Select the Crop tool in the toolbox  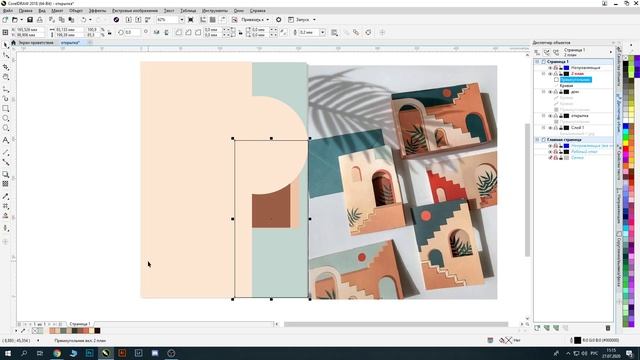pos(6,67)
